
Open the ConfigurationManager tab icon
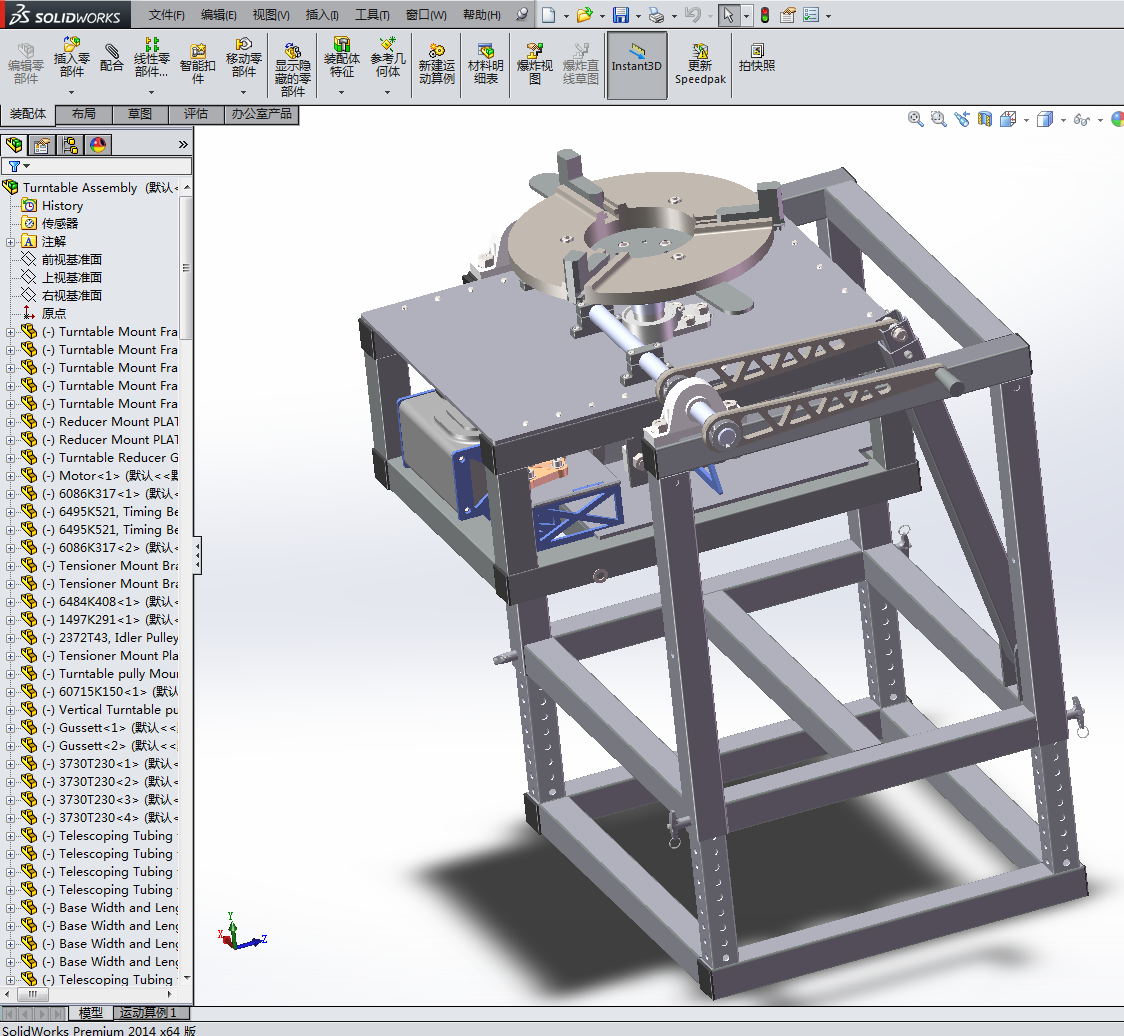click(70, 145)
